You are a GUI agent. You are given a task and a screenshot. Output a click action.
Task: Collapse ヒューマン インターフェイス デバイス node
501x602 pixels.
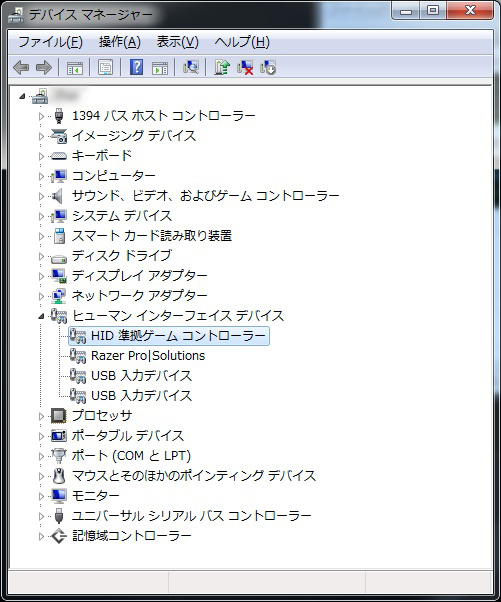pyautogui.click(x=41, y=316)
